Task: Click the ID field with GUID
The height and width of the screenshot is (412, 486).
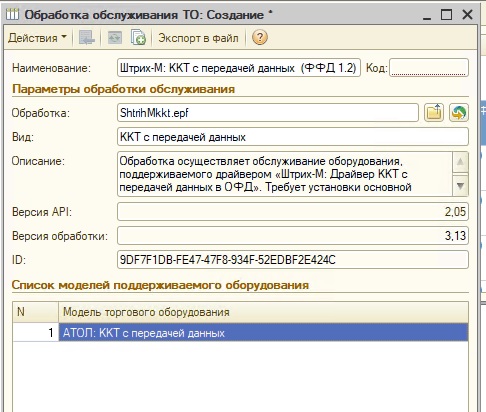Action: 293,260
